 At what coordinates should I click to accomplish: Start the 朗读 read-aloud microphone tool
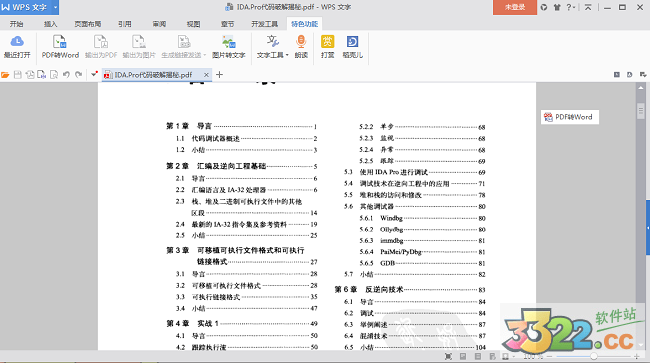[x=301, y=46]
